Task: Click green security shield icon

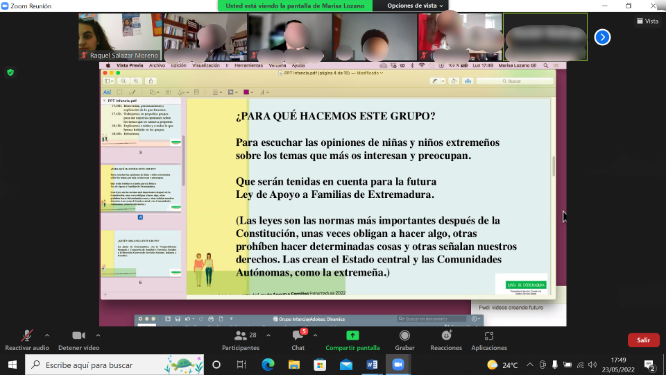Action: tap(11, 73)
